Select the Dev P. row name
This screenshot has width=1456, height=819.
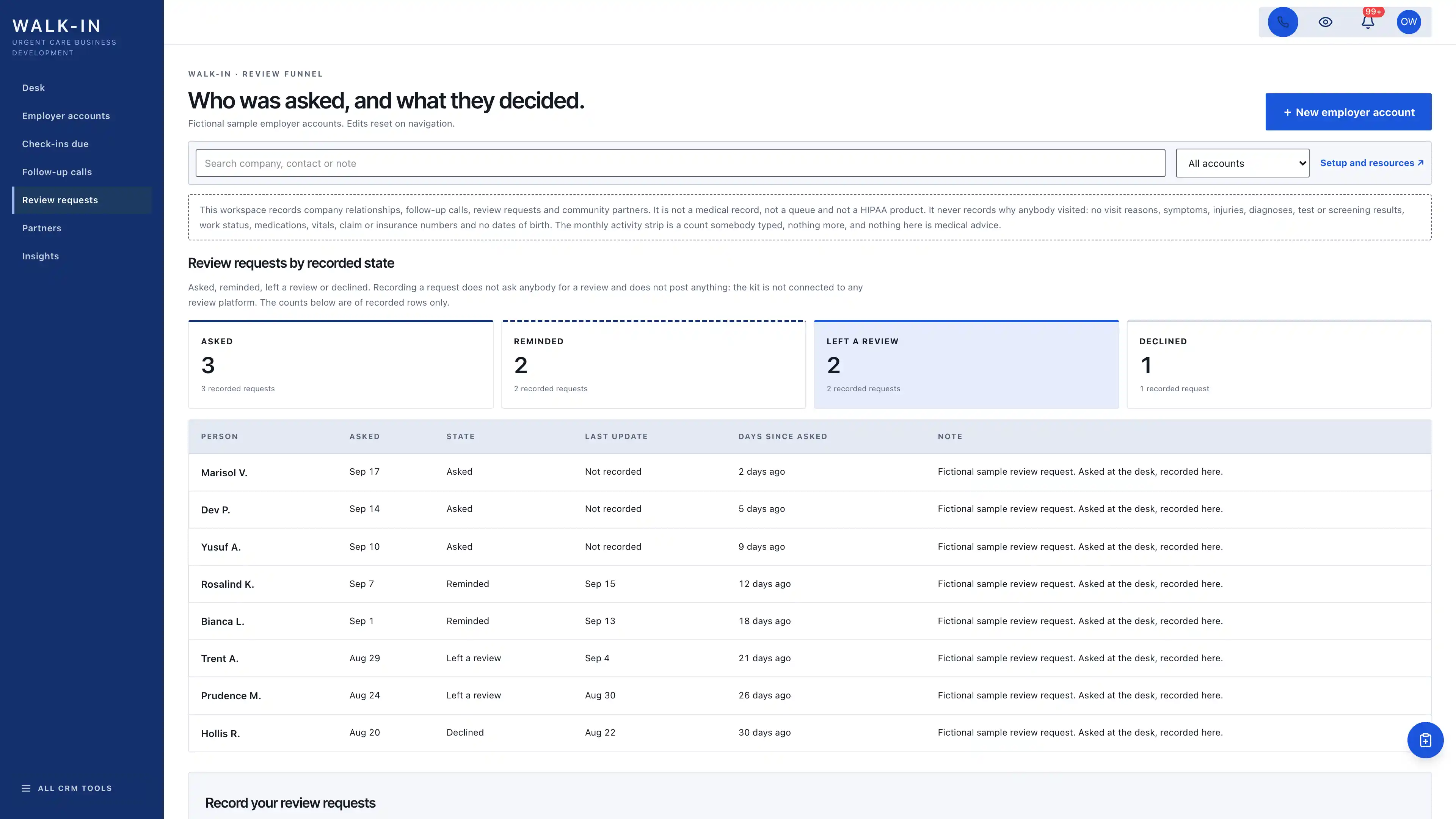tap(215, 510)
